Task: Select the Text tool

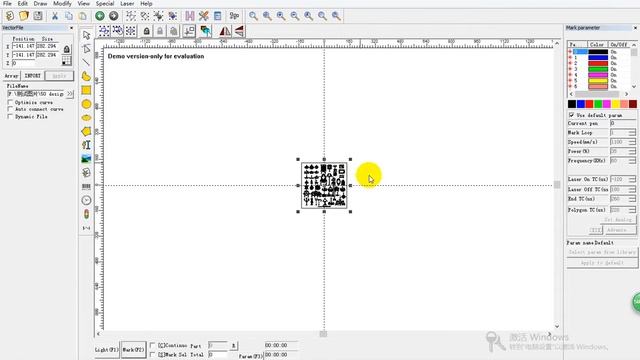Action: [x=86, y=145]
